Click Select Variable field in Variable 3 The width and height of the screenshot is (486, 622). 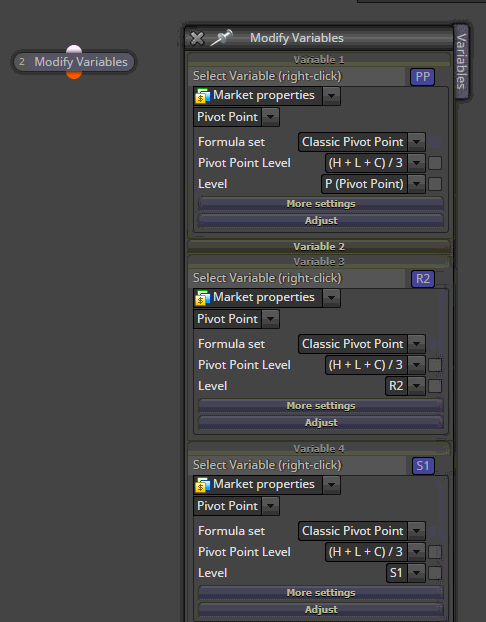pyautogui.click(x=298, y=278)
